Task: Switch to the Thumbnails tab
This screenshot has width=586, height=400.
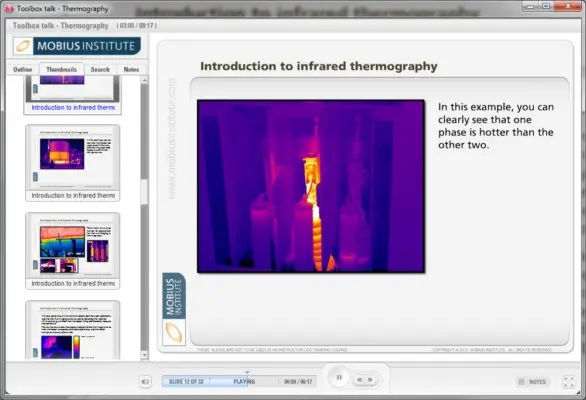Action: [61, 70]
